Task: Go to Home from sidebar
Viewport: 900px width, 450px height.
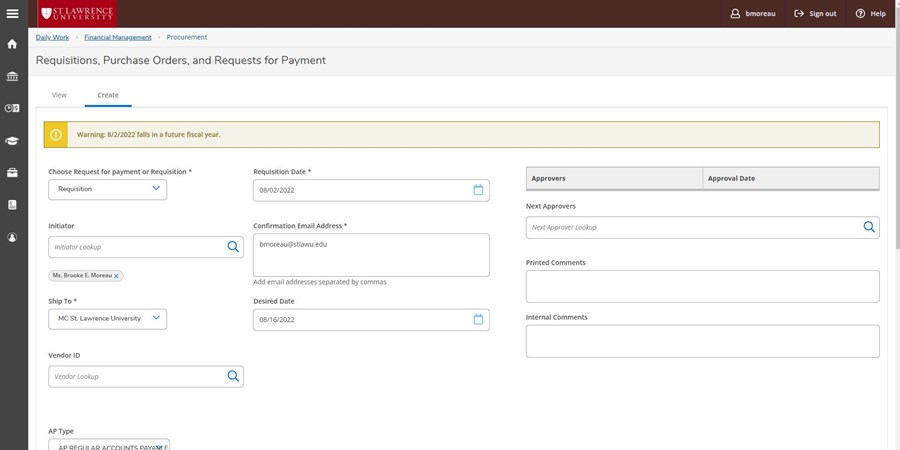Action: (x=12, y=44)
